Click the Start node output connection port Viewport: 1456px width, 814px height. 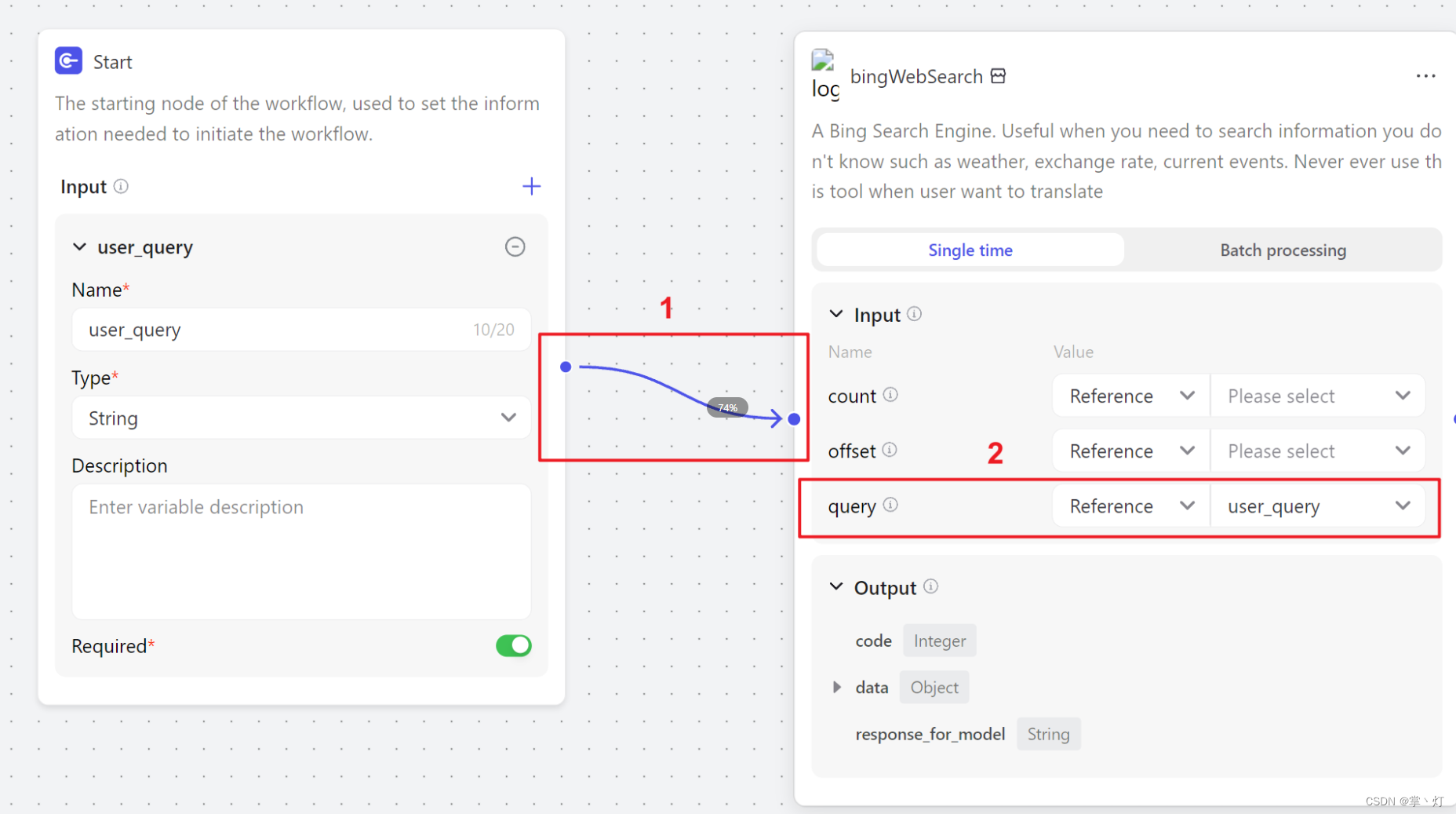(566, 367)
